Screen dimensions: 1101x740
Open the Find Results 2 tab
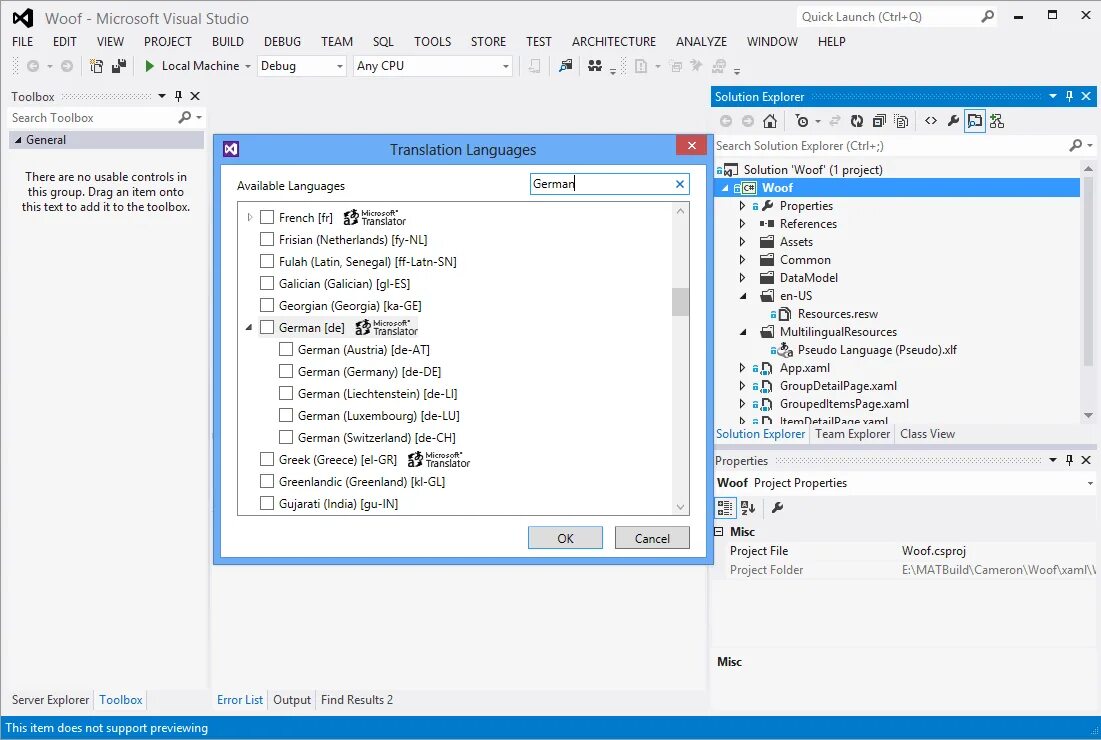click(357, 699)
